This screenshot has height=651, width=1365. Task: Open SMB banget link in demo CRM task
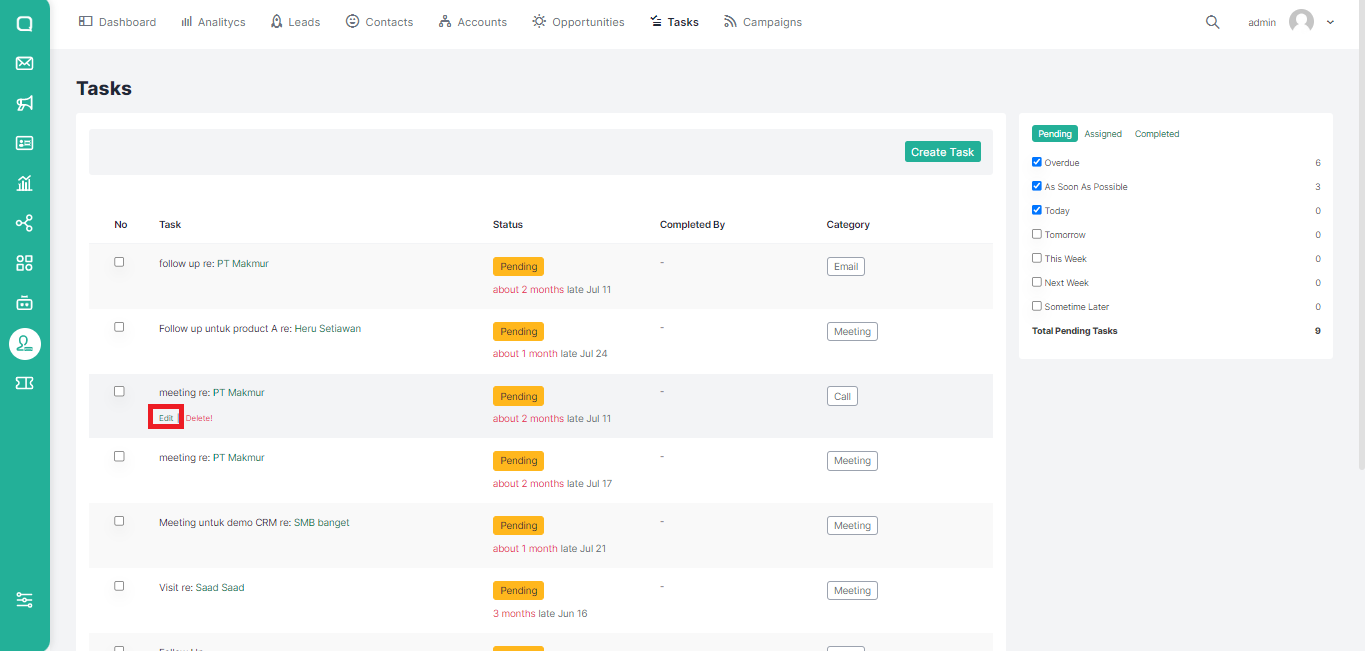[x=322, y=522]
